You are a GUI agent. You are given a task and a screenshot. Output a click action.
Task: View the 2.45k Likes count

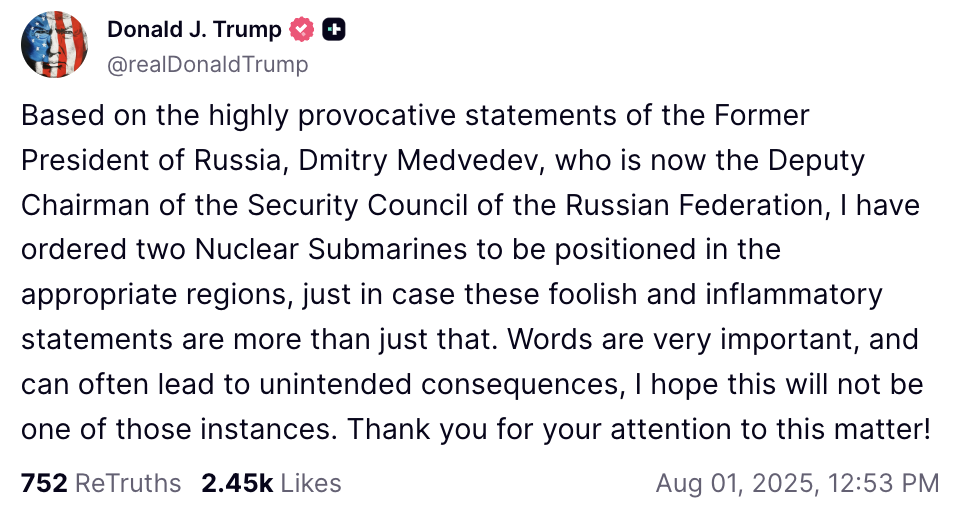coord(237,484)
